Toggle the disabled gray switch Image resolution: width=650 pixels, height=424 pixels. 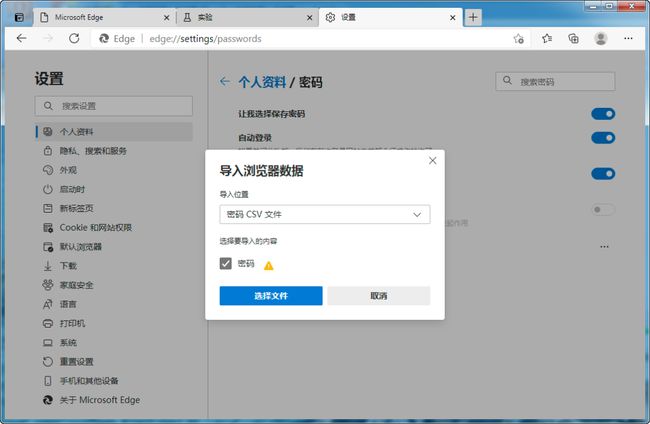point(603,209)
